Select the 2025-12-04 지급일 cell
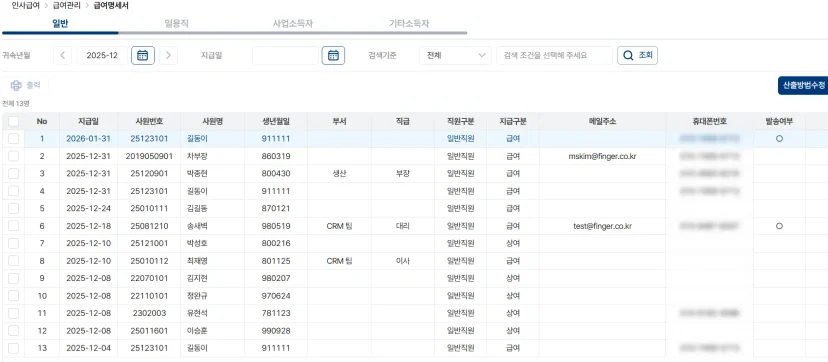Screen dimensions: 828x362 tap(88, 348)
